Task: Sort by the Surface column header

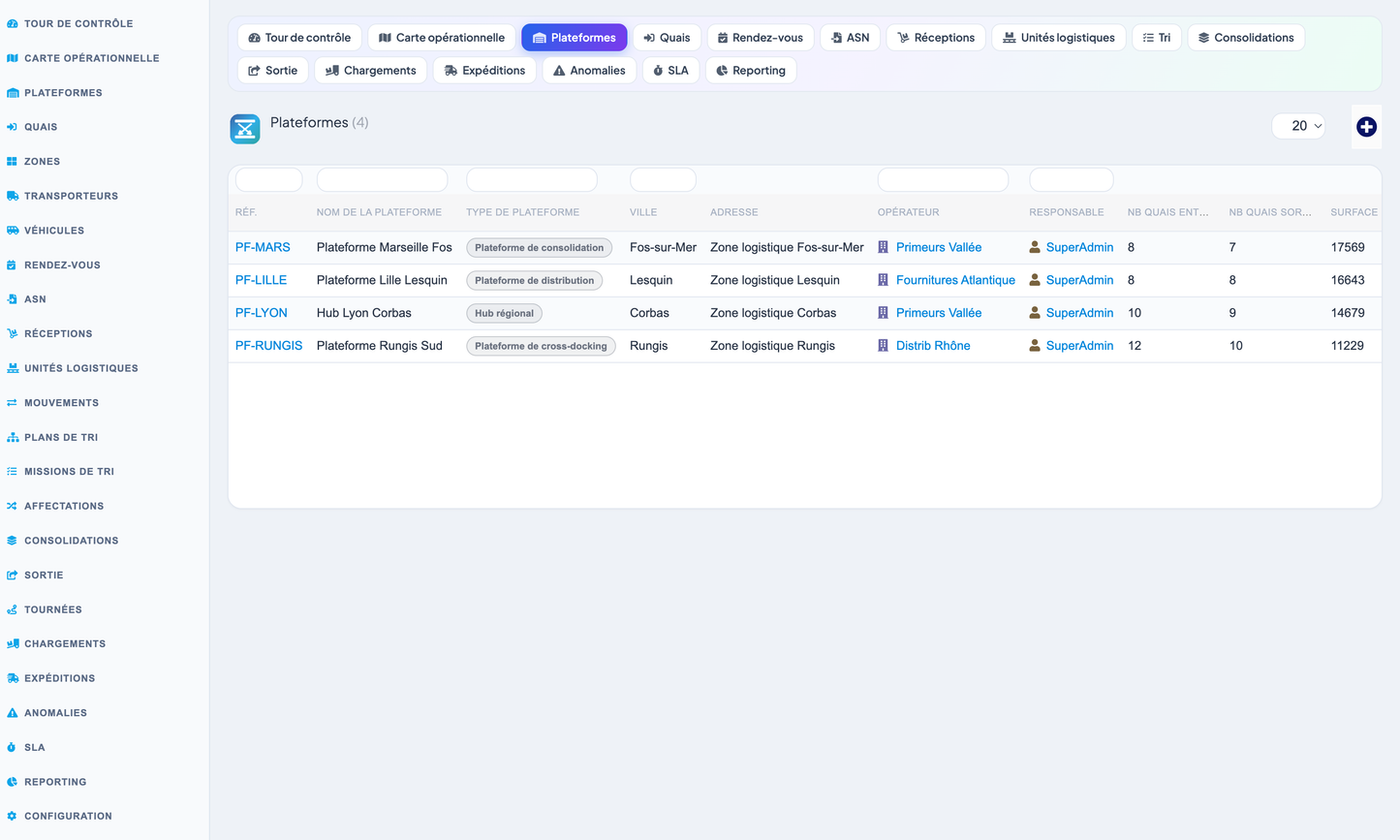Action: point(1353,212)
